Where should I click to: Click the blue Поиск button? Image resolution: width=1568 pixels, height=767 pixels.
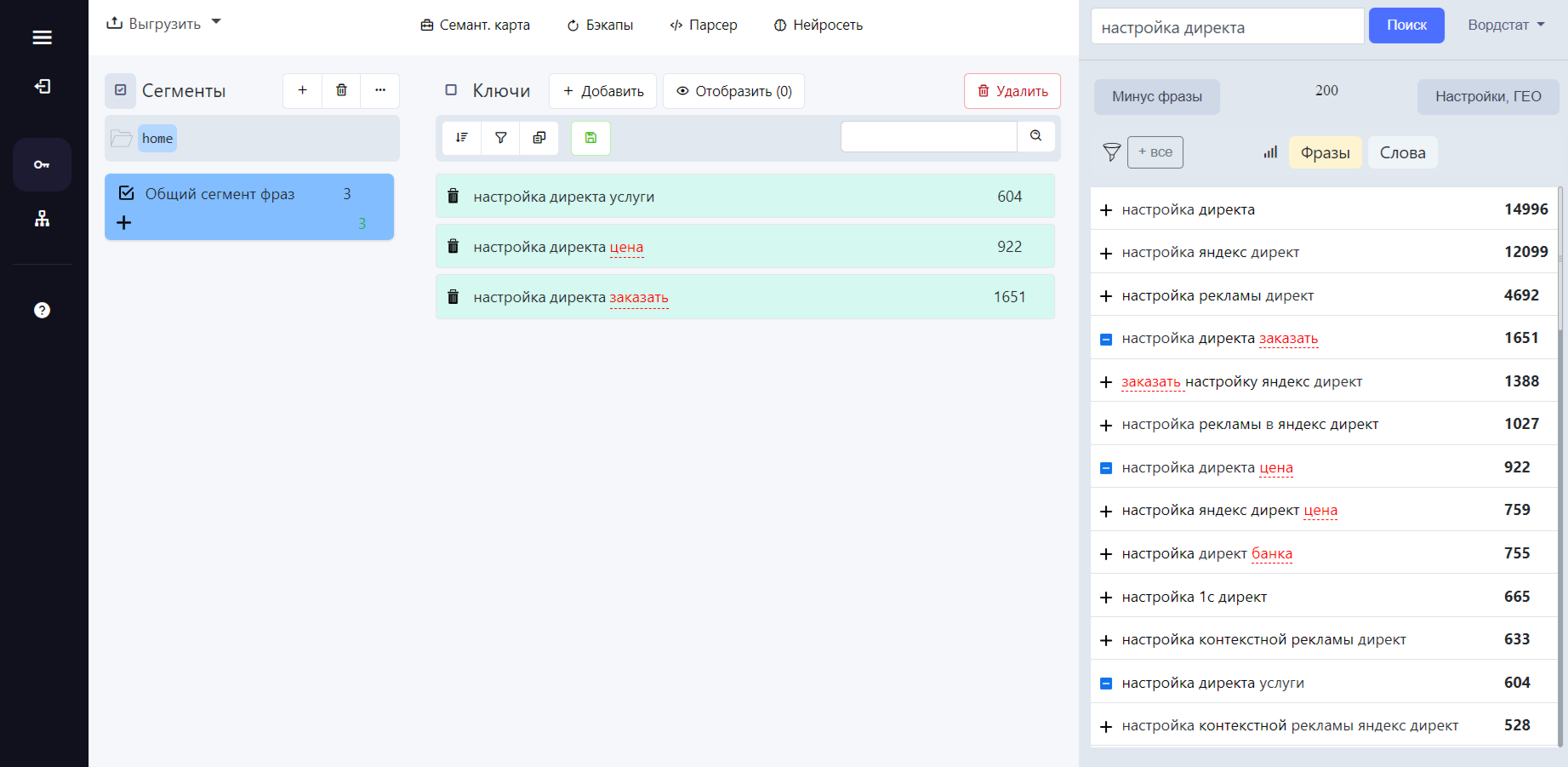pyautogui.click(x=1406, y=26)
